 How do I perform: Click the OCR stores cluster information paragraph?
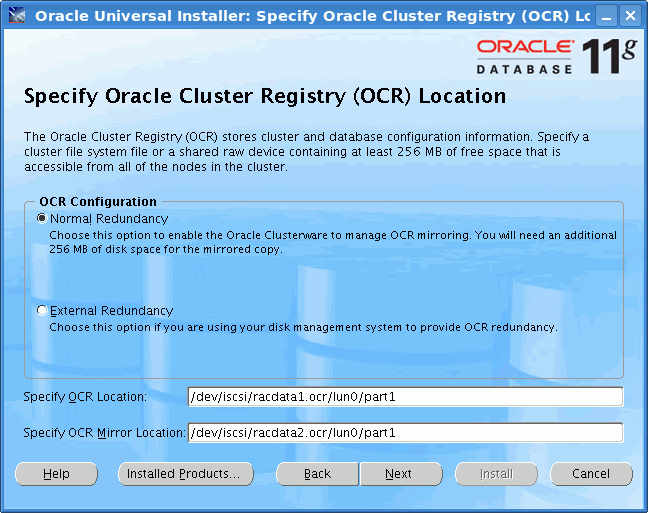[306, 152]
